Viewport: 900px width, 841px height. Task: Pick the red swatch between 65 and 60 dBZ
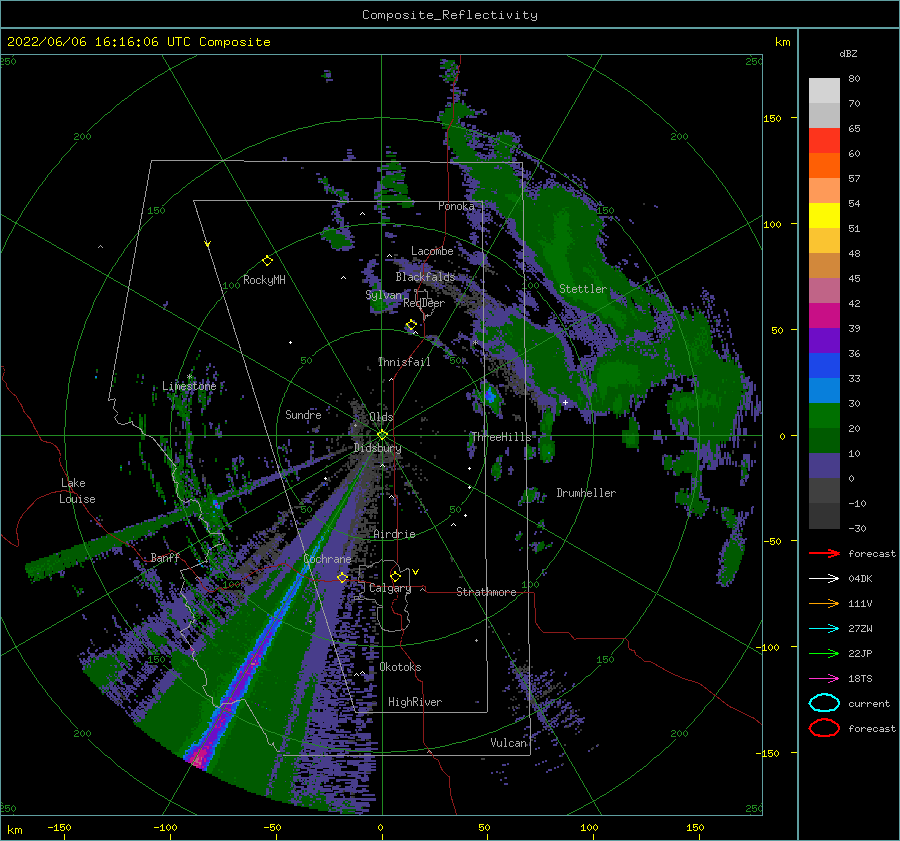coord(824,141)
